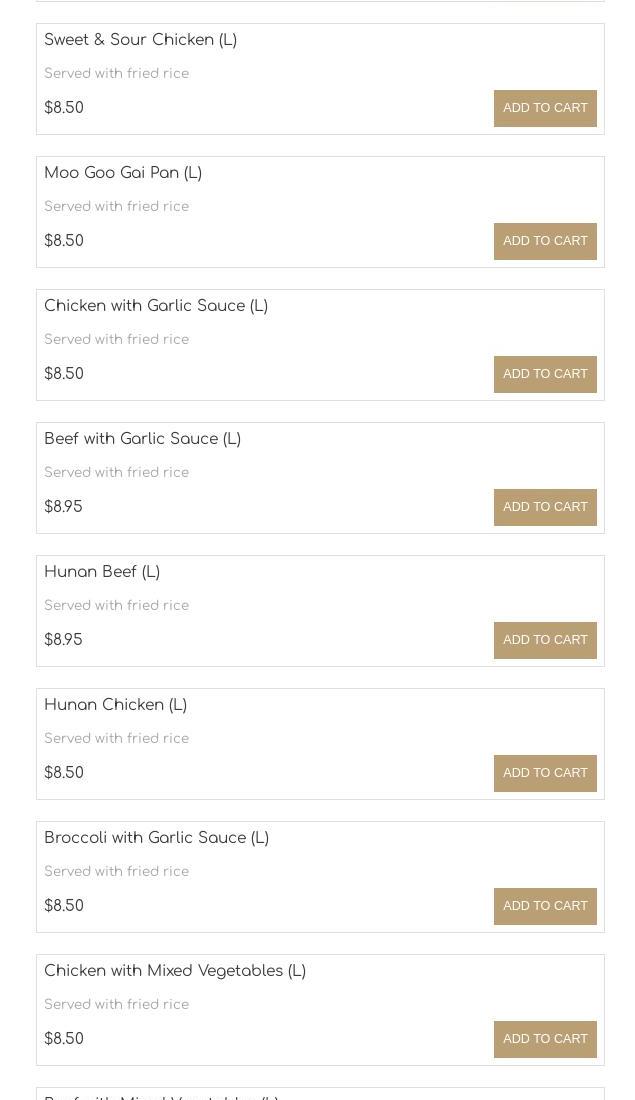This screenshot has height=1100, width=635.
Task: Click the Hunan Chicken (L) item name
Action: 115,705
